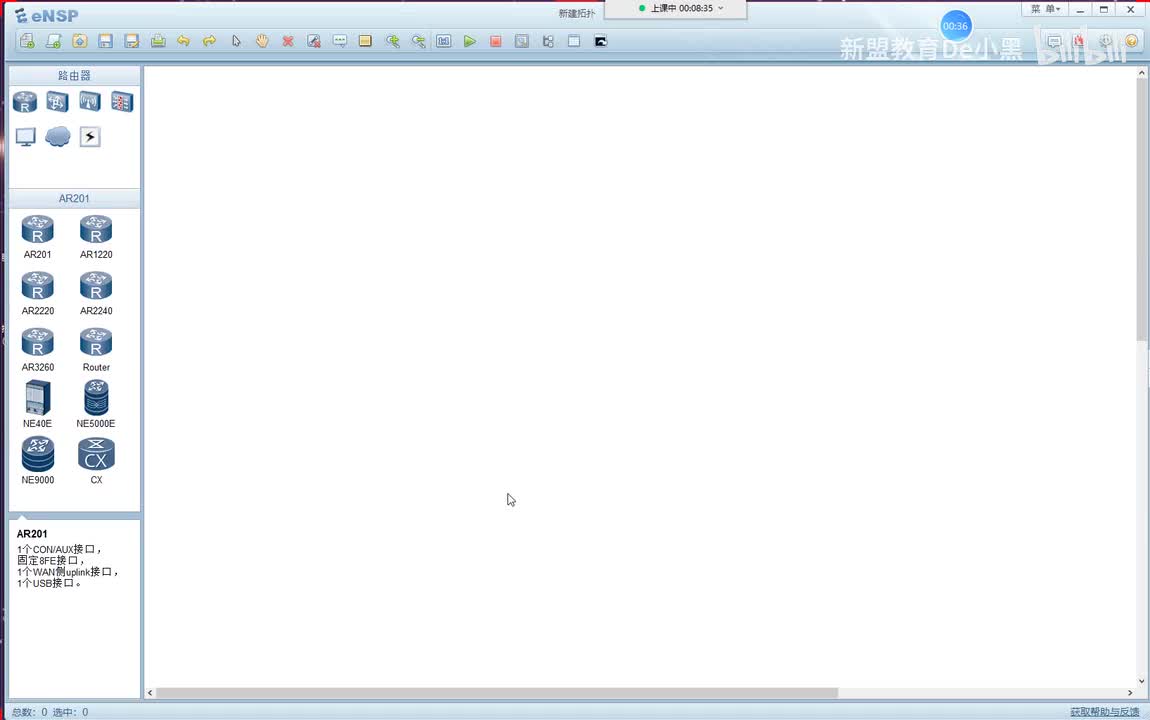Screen dimensions: 1150x720
Task: Click the horizontal scrollbar thumb of canvas
Action: click(x=497, y=693)
